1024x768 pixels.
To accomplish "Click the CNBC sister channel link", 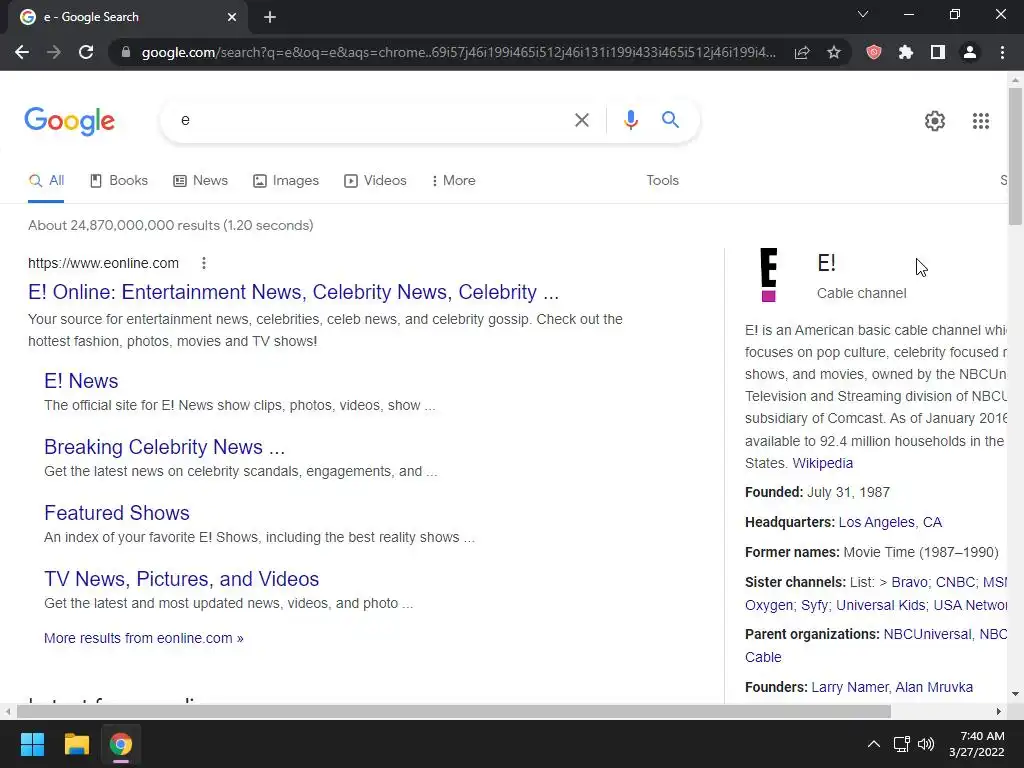I will coord(955,582).
